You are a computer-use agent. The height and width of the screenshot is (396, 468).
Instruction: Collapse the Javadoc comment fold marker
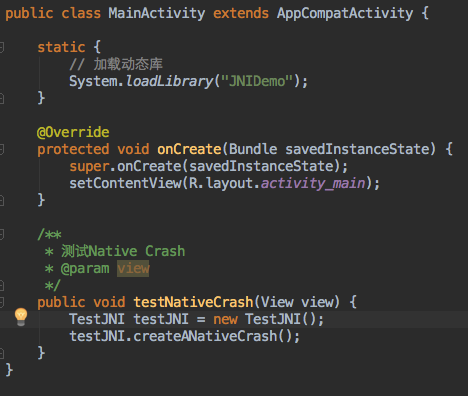click(x=1, y=234)
